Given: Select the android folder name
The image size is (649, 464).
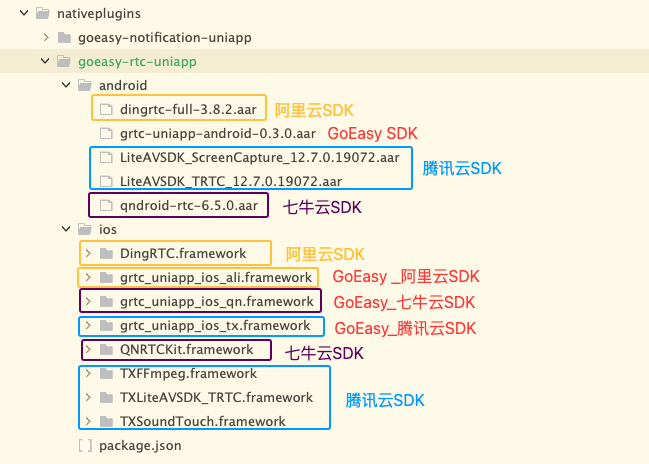Looking at the screenshot, I should (x=123, y=85).
